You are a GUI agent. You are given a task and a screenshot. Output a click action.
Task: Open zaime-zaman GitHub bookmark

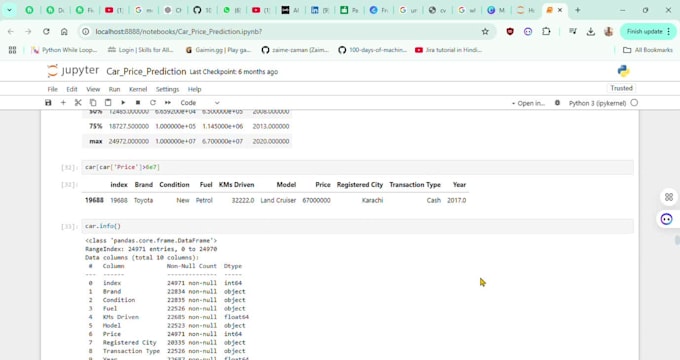(x=295, y=50)
